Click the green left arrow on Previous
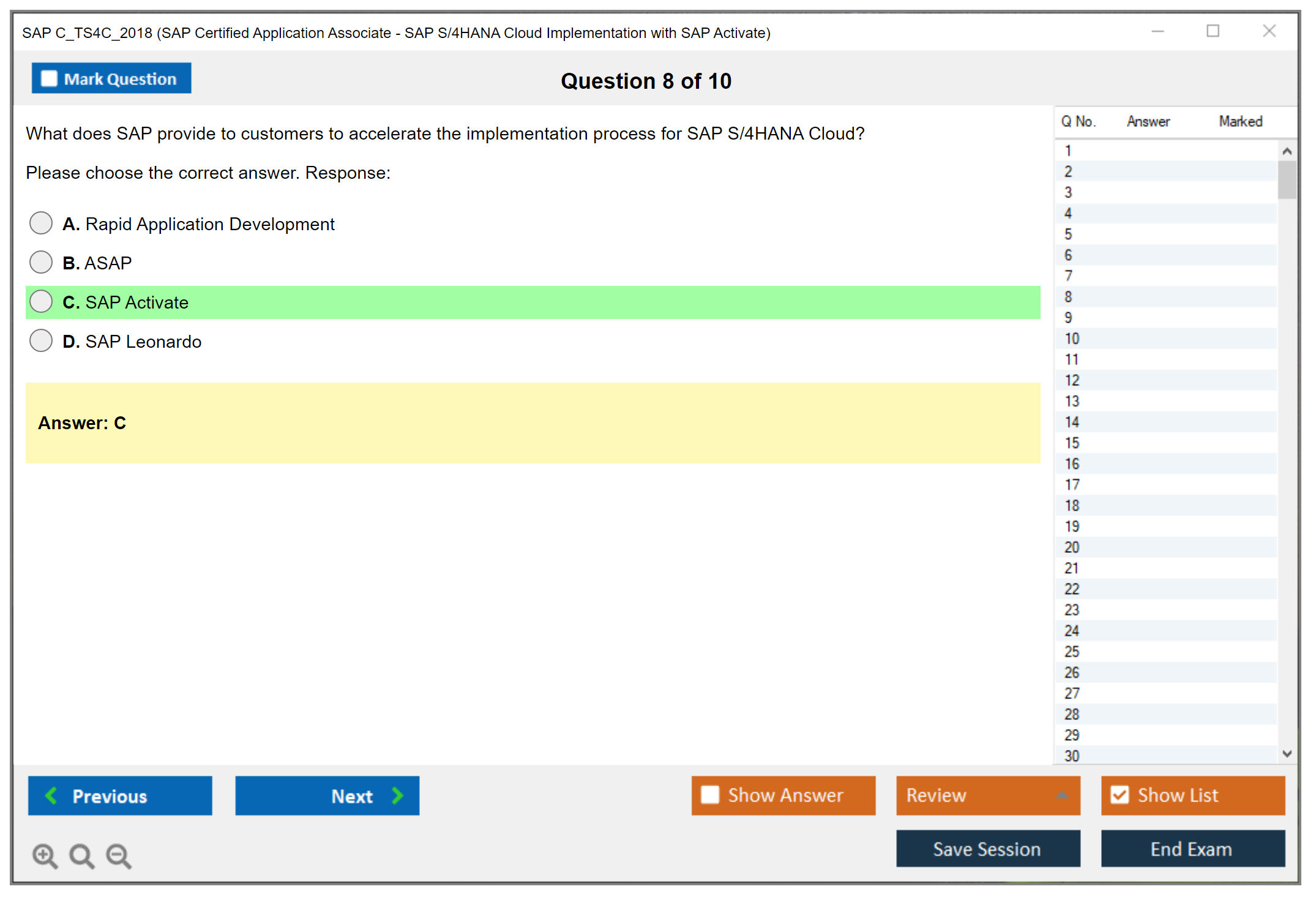Image resolution: width=1316 pixels, height=900 pixels. (51, 796)
